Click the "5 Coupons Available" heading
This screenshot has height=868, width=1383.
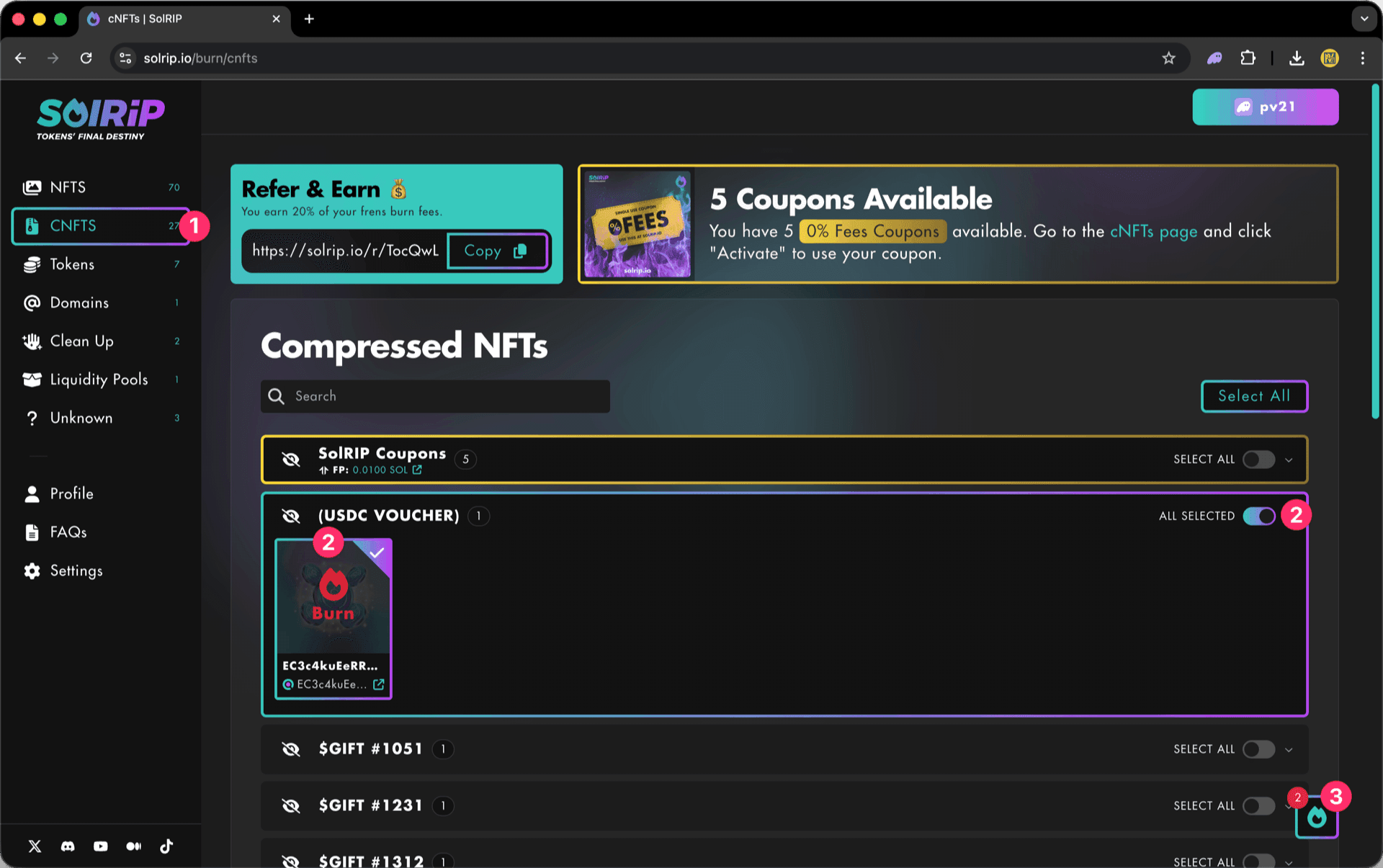(851, 199)
